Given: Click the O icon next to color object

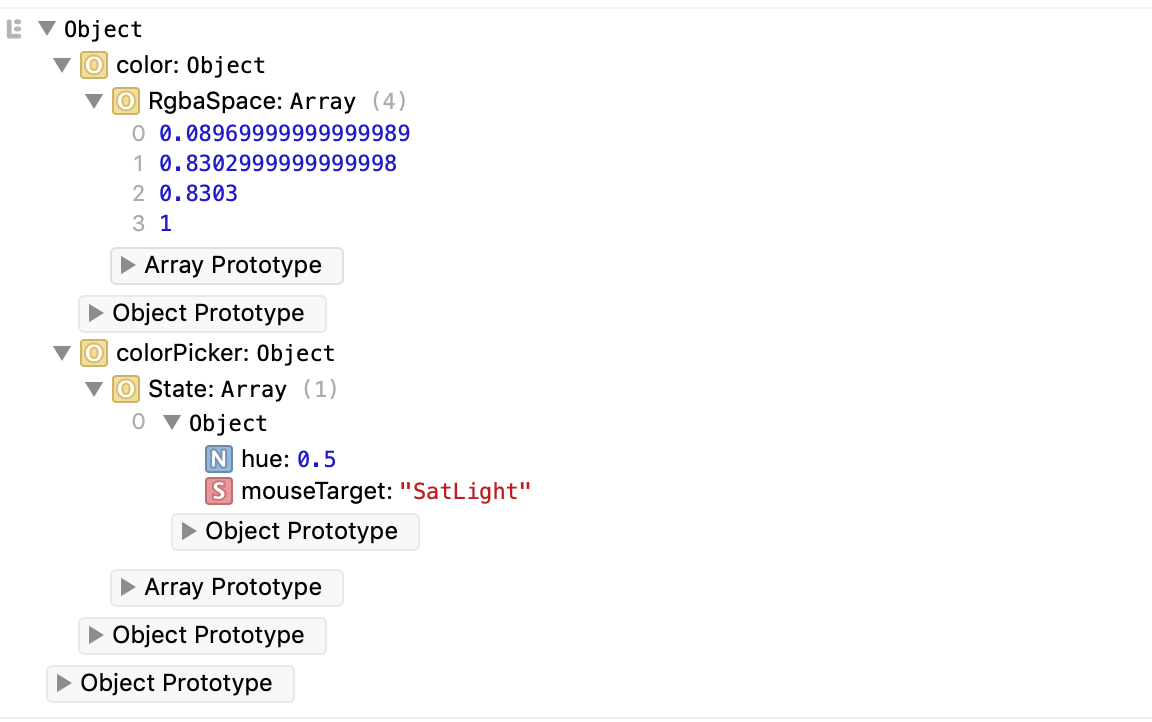Looking at the screenshot, I should (x=95, y=65).
